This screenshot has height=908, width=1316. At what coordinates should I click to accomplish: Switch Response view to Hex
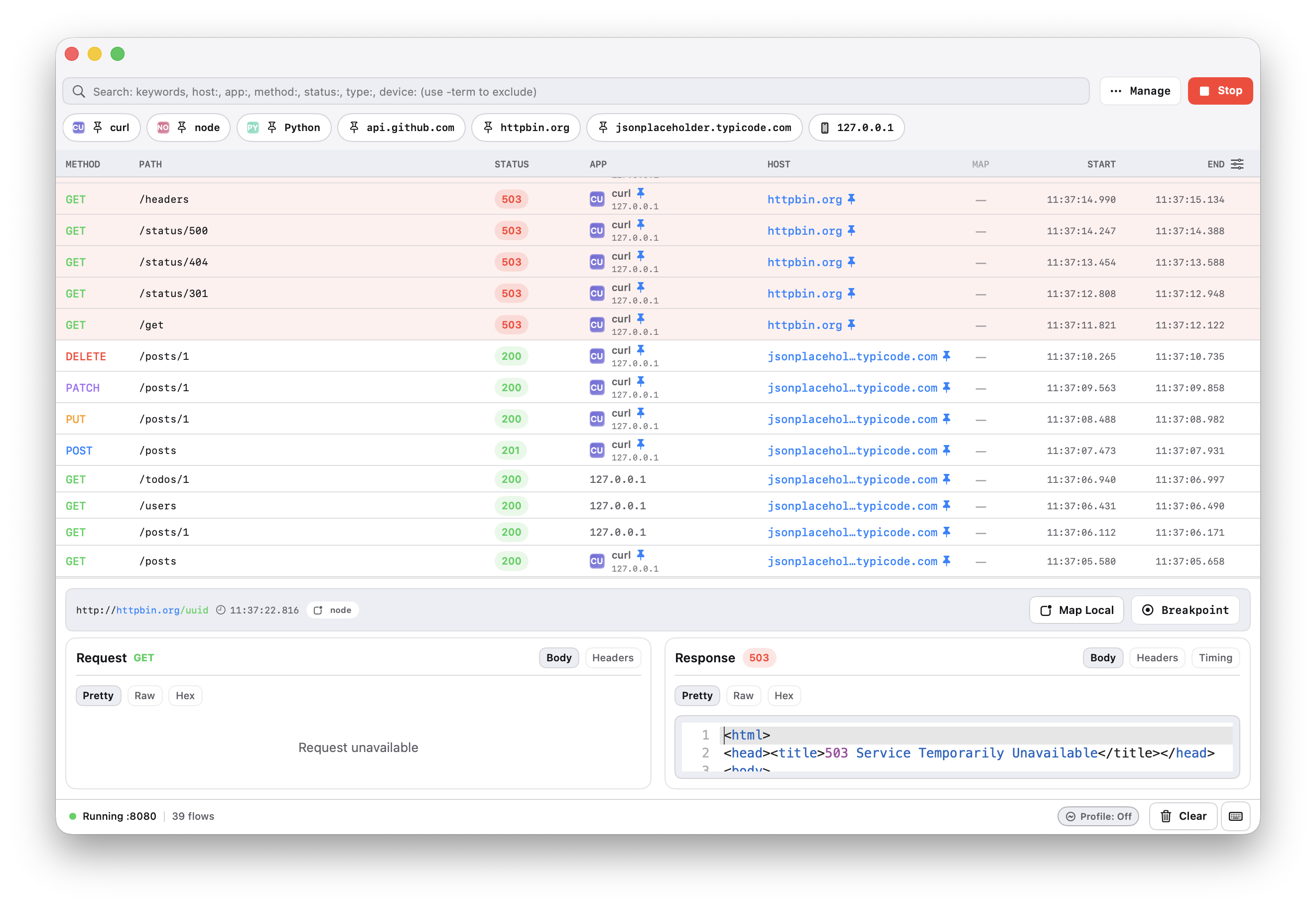click(784, 696)
